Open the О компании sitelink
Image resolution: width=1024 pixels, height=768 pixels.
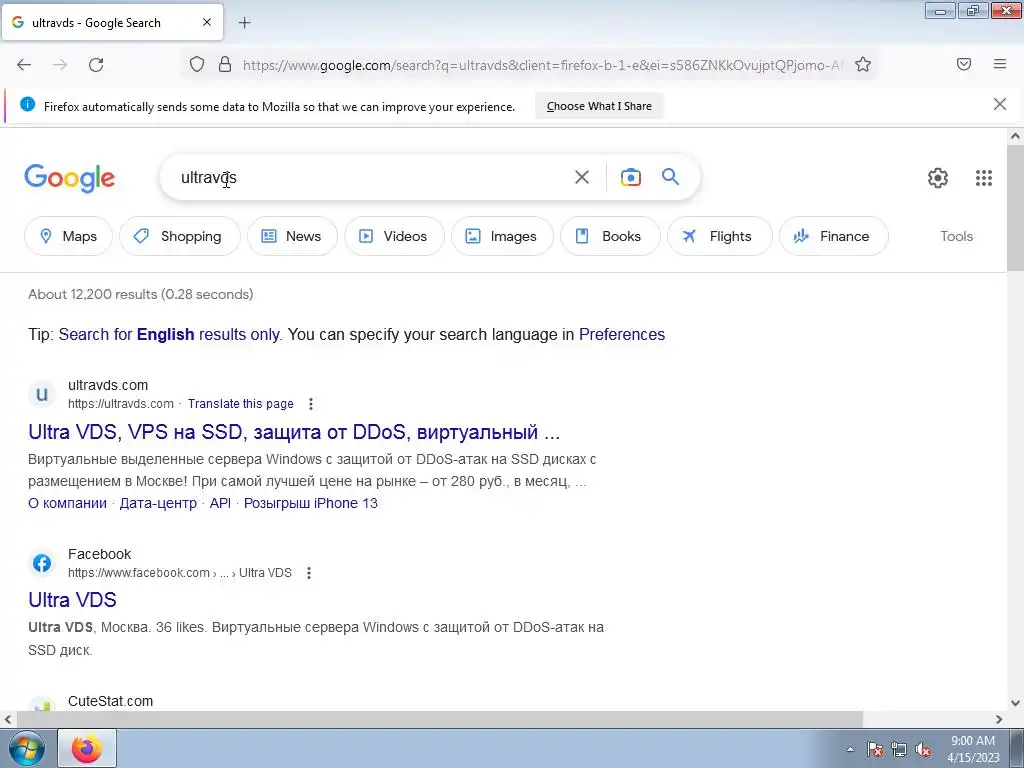[x=67, y=503]
